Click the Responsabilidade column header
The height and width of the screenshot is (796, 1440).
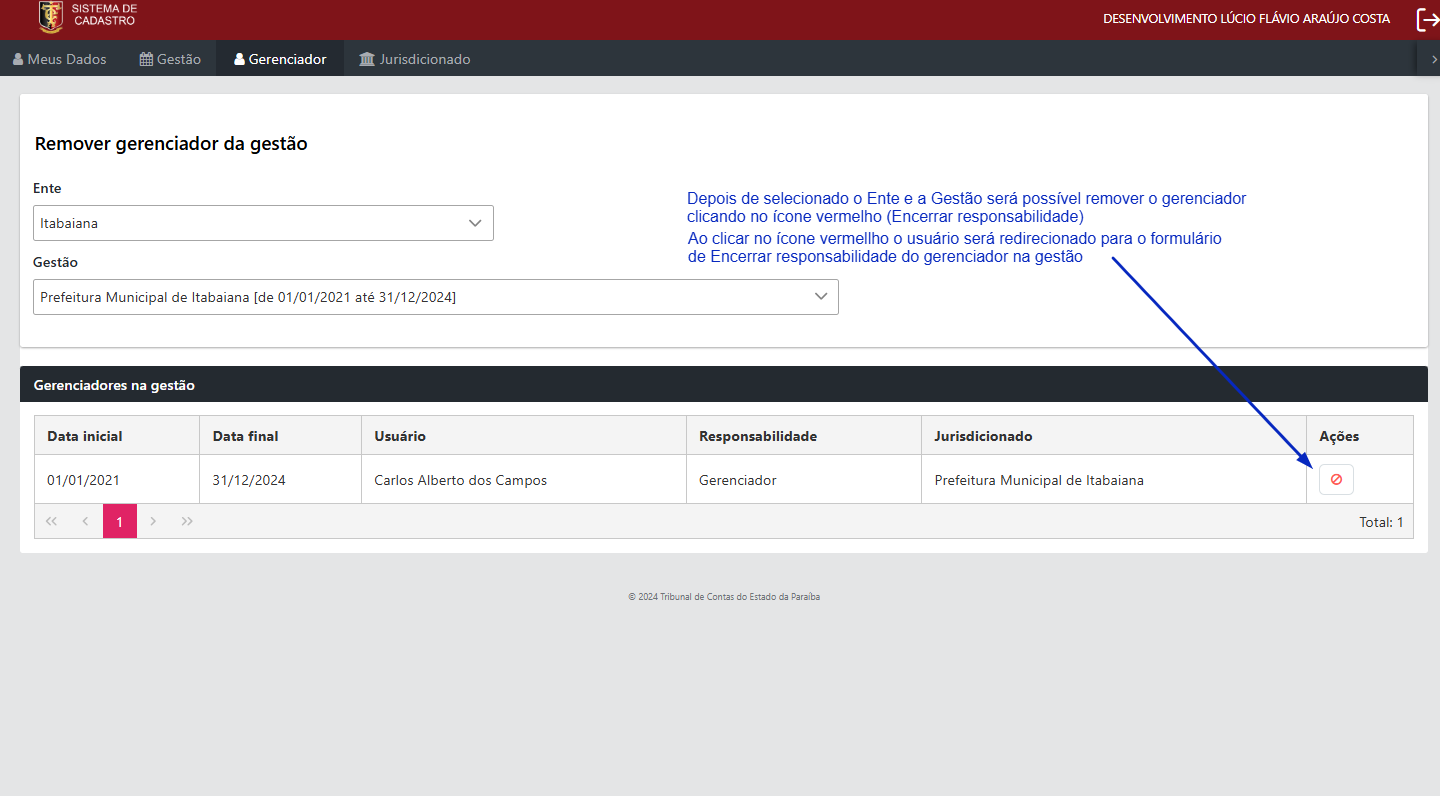tap(804, 436)
